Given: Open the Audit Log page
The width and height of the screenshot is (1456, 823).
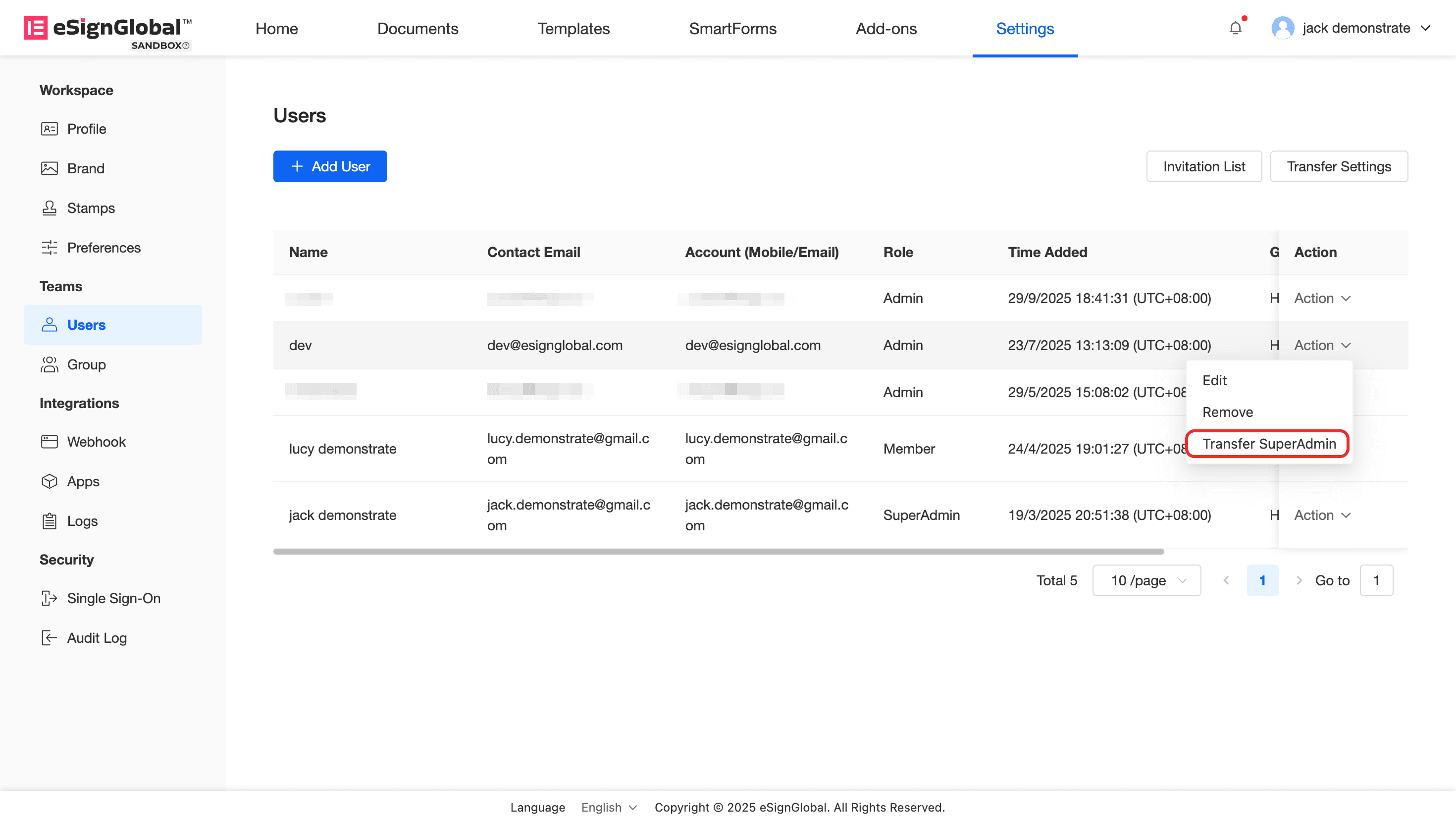Looking at the screenshot, I should pyautogui.click(x=97, y=638).
